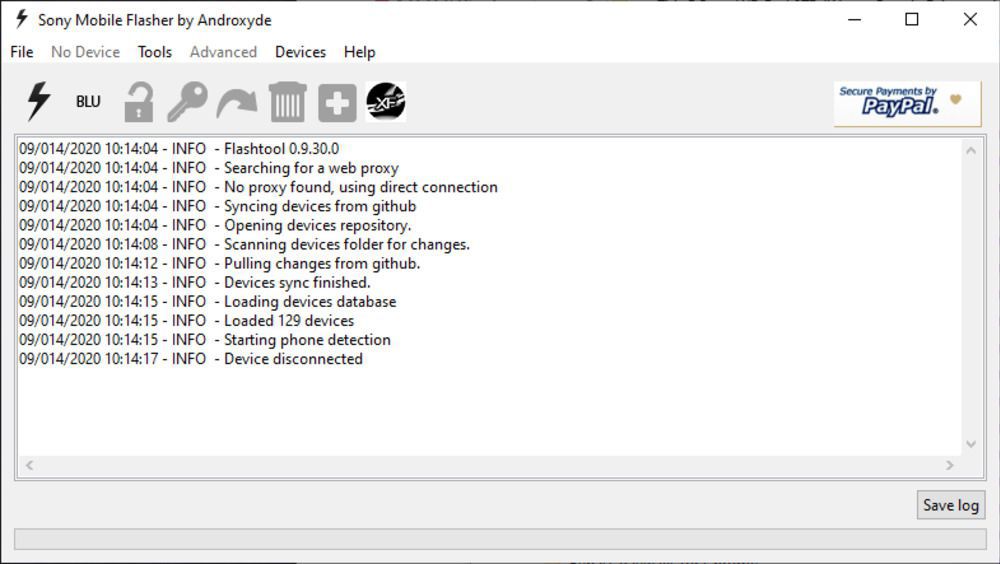
Task: Open the File menu
Action: click(22, 52)
